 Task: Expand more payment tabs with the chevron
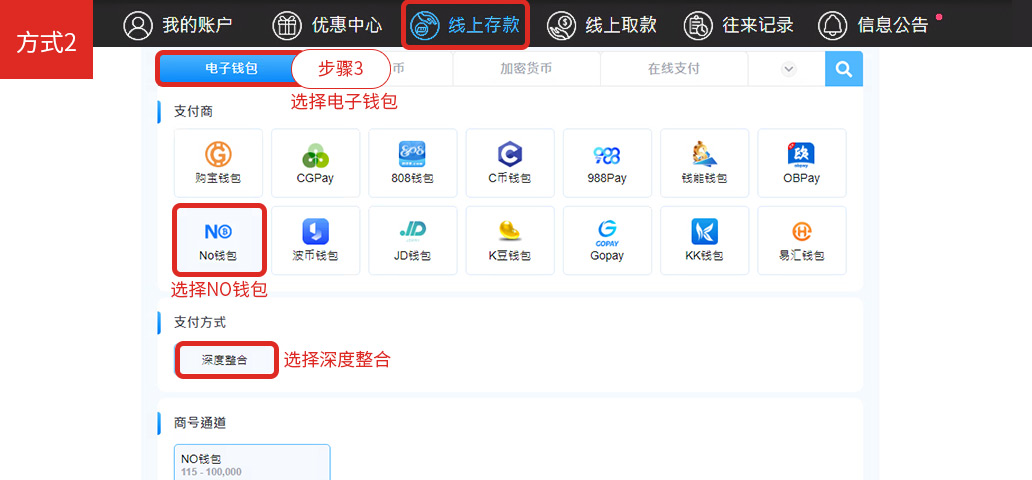[x=788, y=68]
